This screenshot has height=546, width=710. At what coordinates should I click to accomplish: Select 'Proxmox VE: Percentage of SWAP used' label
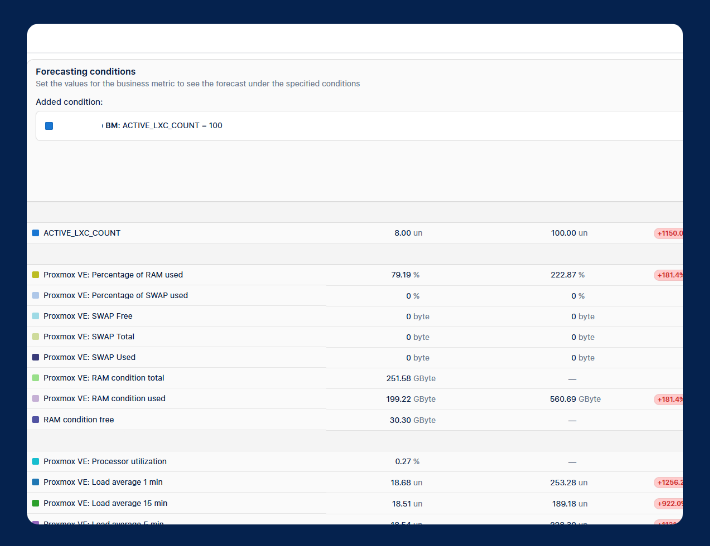coord(115,295)
